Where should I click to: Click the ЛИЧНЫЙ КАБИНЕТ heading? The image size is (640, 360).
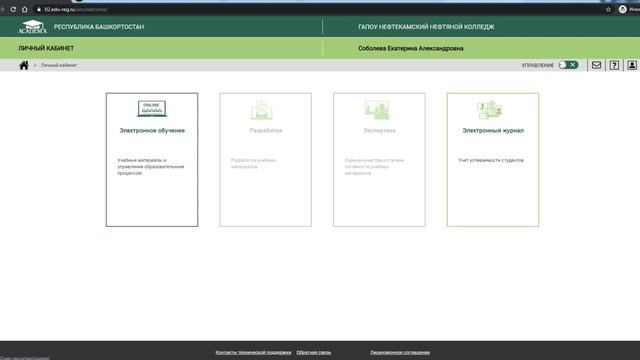pyautogui.click(x=46, y=48)
